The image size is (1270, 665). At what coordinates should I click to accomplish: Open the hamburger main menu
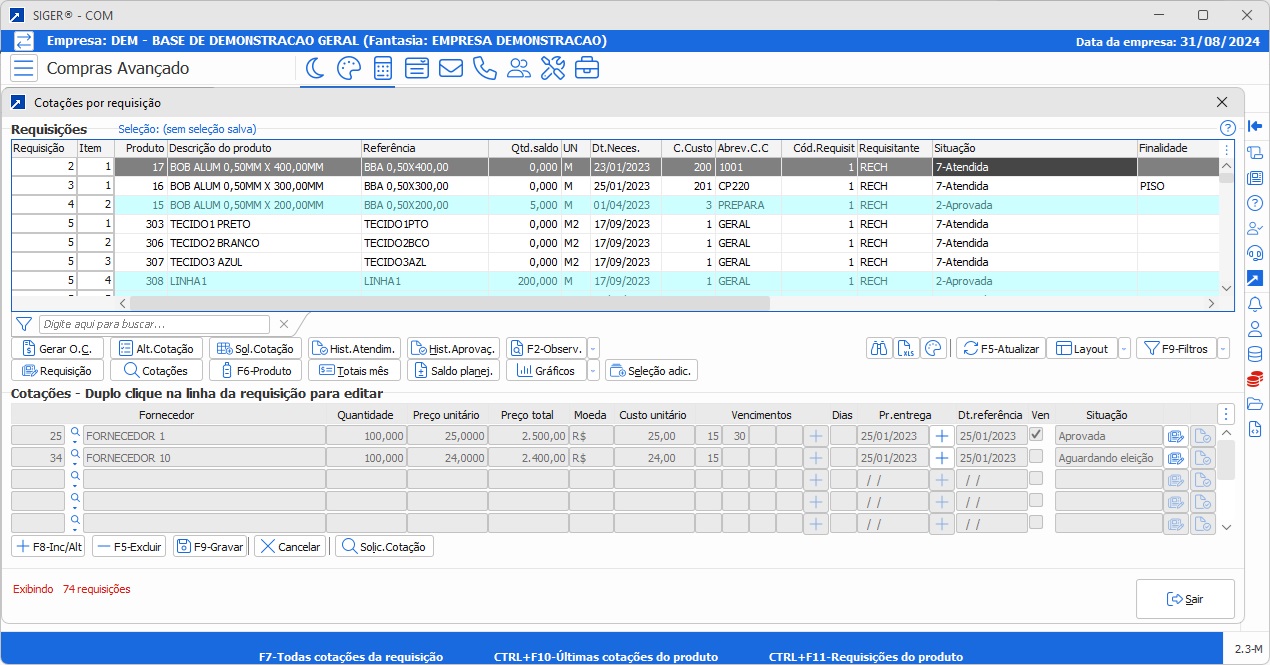[24, 69]
